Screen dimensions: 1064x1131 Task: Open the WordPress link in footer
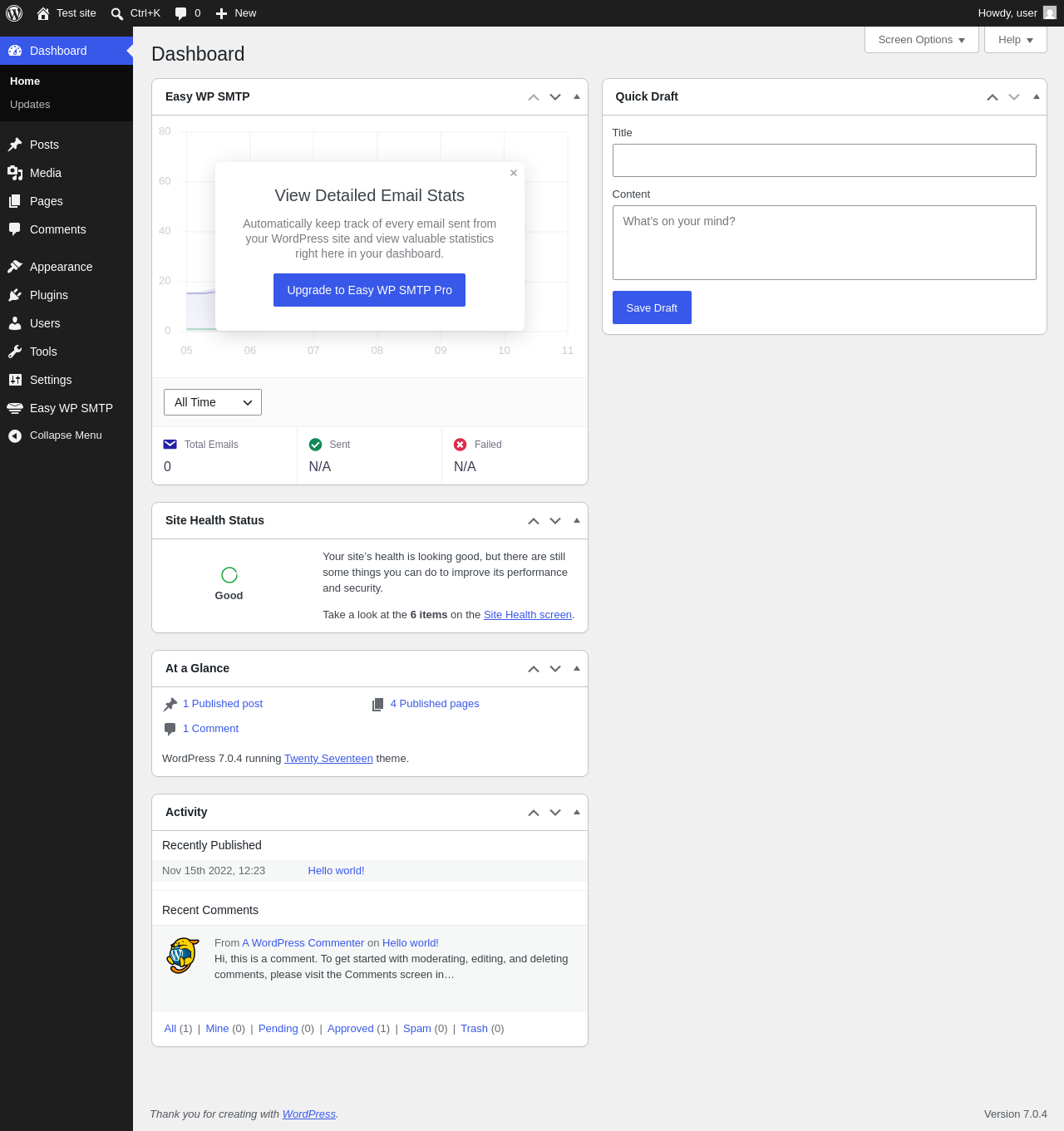(309, 1114)
